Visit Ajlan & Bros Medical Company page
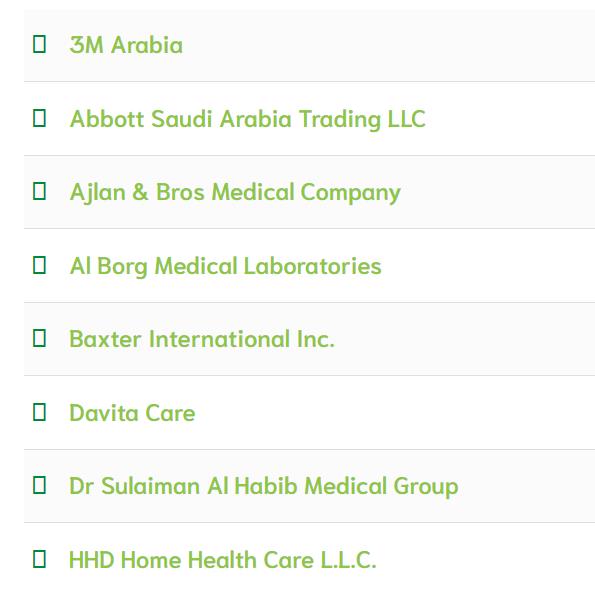595x592 pixels. point(235,192)
